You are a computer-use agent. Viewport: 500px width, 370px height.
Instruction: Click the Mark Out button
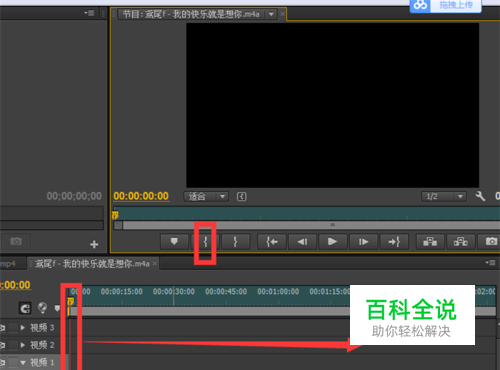[236, 241]
